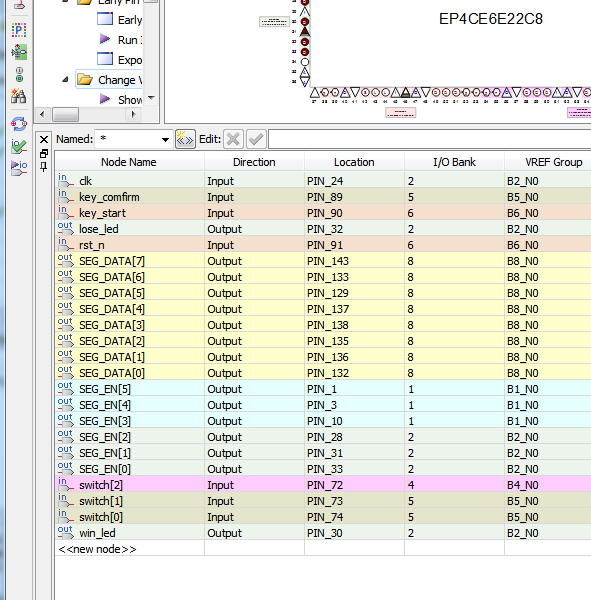
Task: Sort by the I/O Bank column header
Action: tap(454, 162)
